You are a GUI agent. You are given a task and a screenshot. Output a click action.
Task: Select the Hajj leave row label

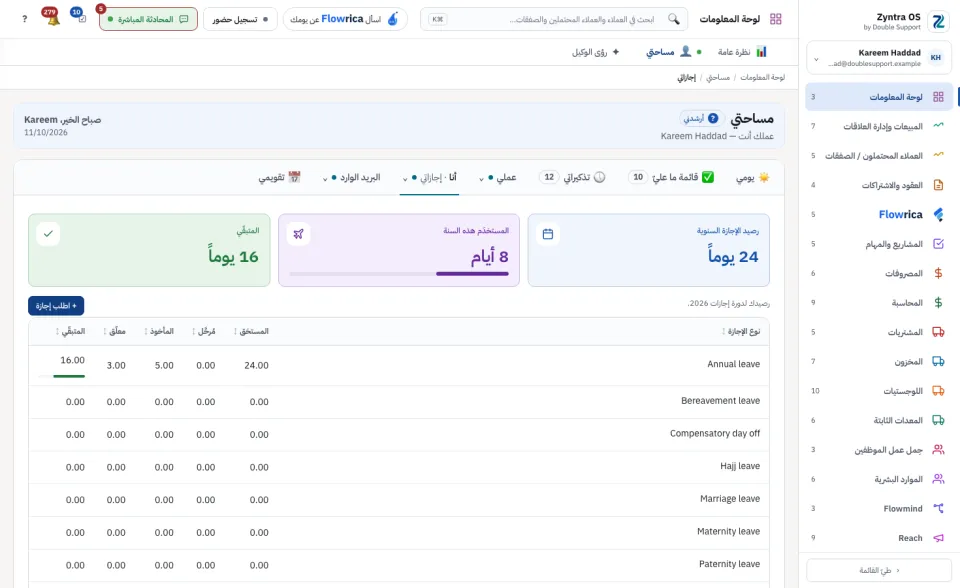coord(740,466)
